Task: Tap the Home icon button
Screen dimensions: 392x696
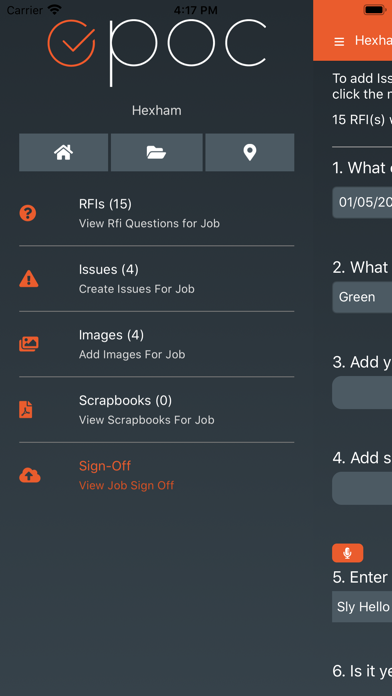Action: [x=63, y=152]
